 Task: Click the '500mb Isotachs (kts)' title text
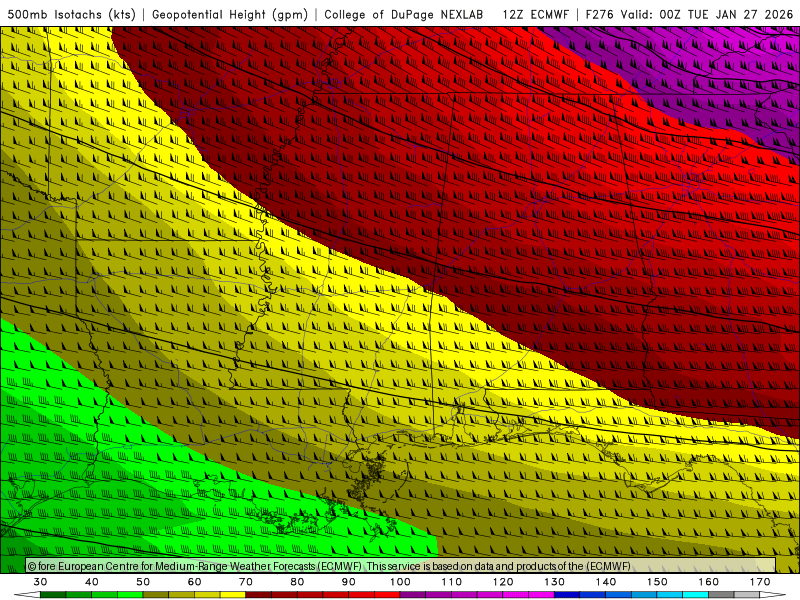pyautogui.click(x=72, y=14)
